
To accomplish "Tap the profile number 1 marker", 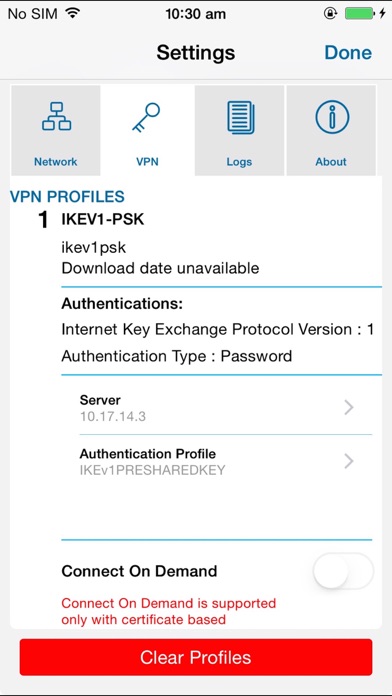I will 43,220.
